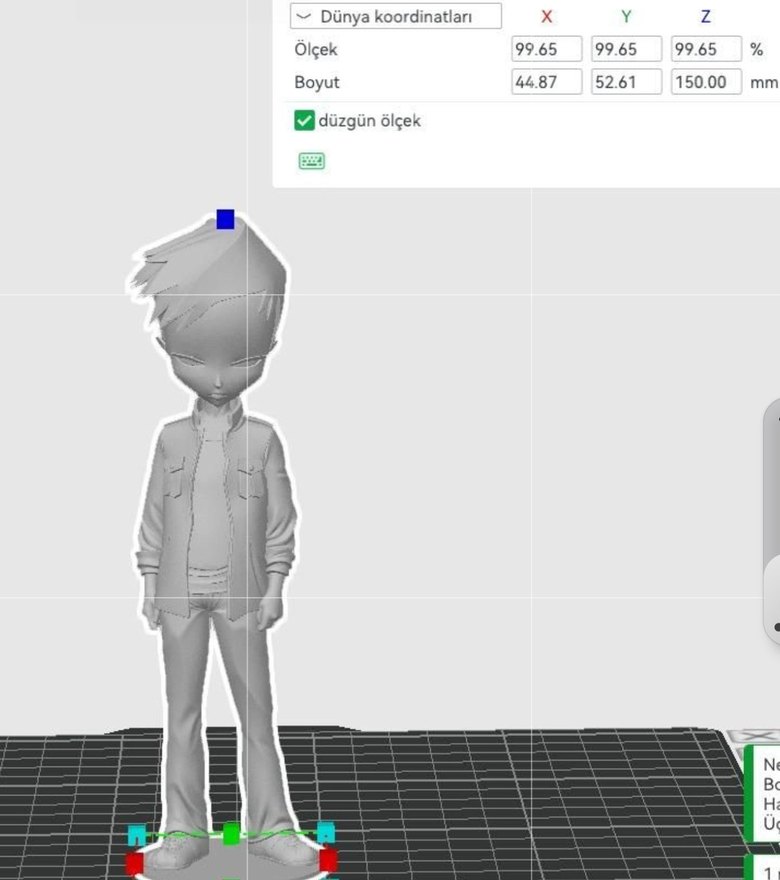Click the Ölçek Z percentage field
780x880 pixels.
click(x=706, y=49)
